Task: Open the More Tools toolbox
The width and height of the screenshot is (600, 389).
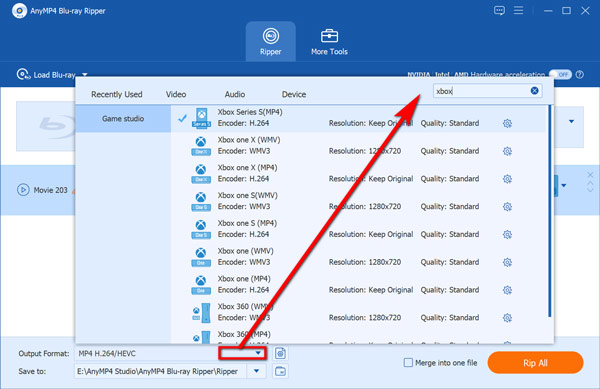Action: [x=329, y=42]
